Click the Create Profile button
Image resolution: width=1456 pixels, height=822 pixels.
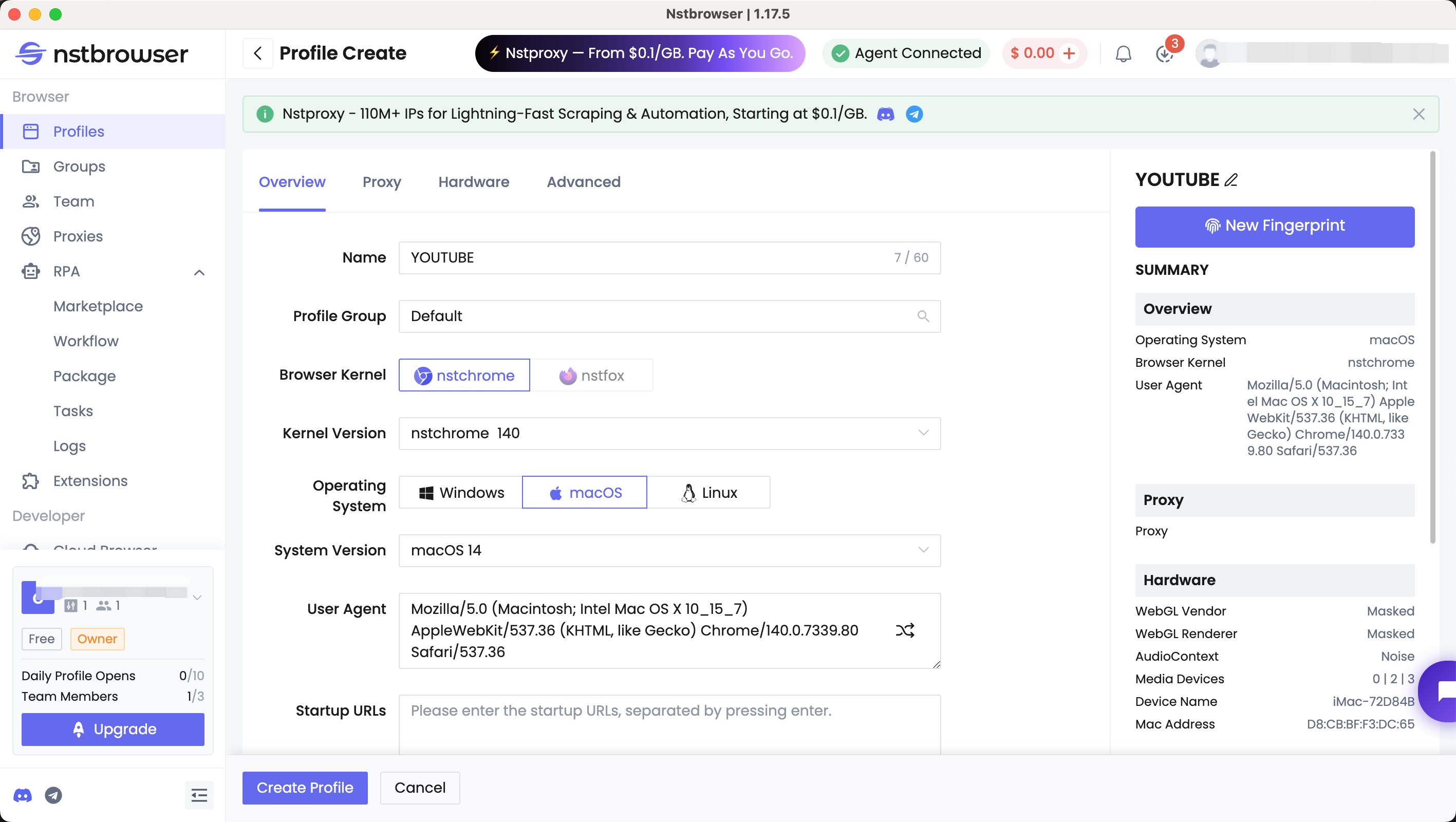pyautogui.click(x=304, y=788)
